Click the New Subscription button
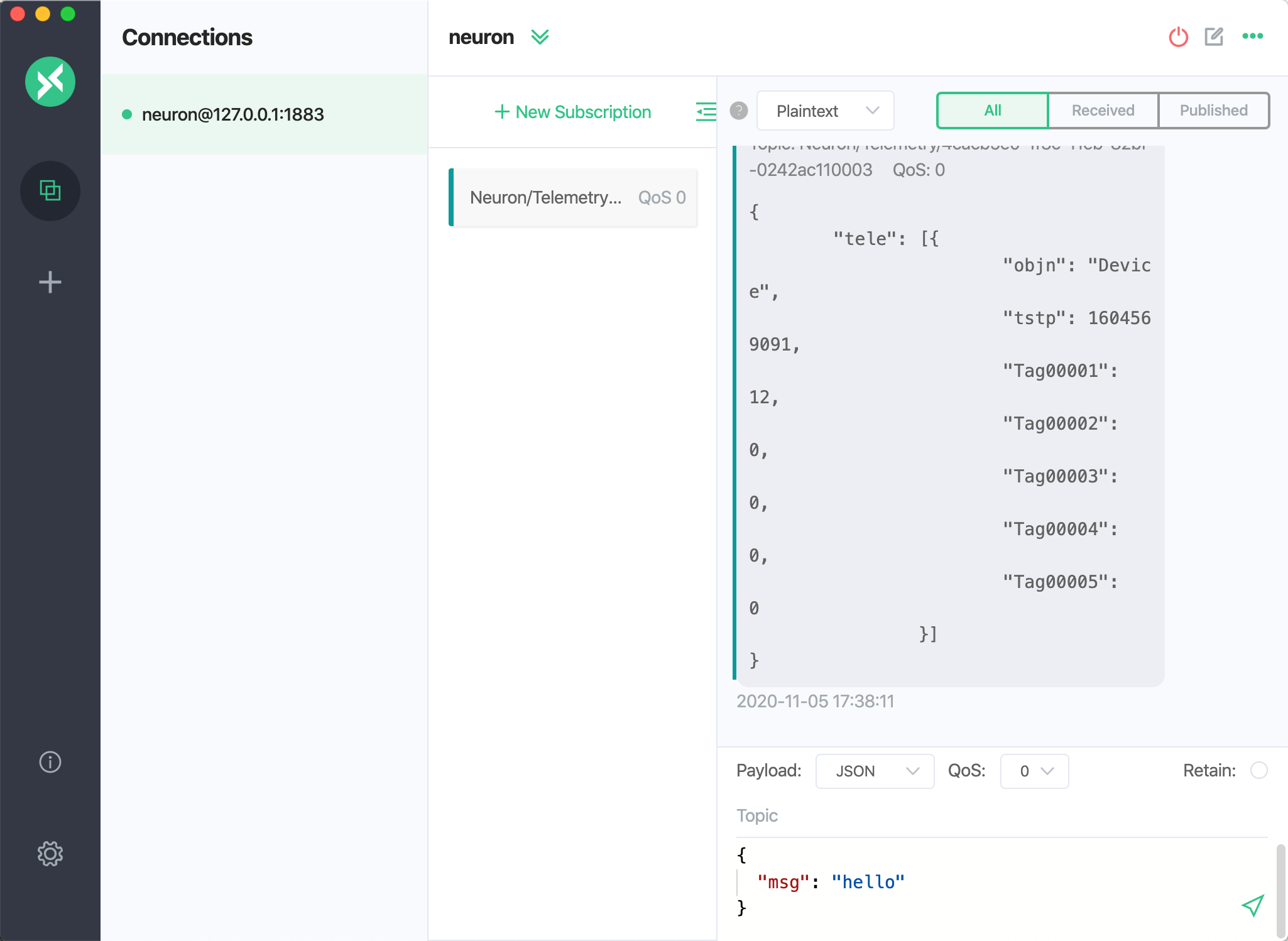 click(573, 112)
